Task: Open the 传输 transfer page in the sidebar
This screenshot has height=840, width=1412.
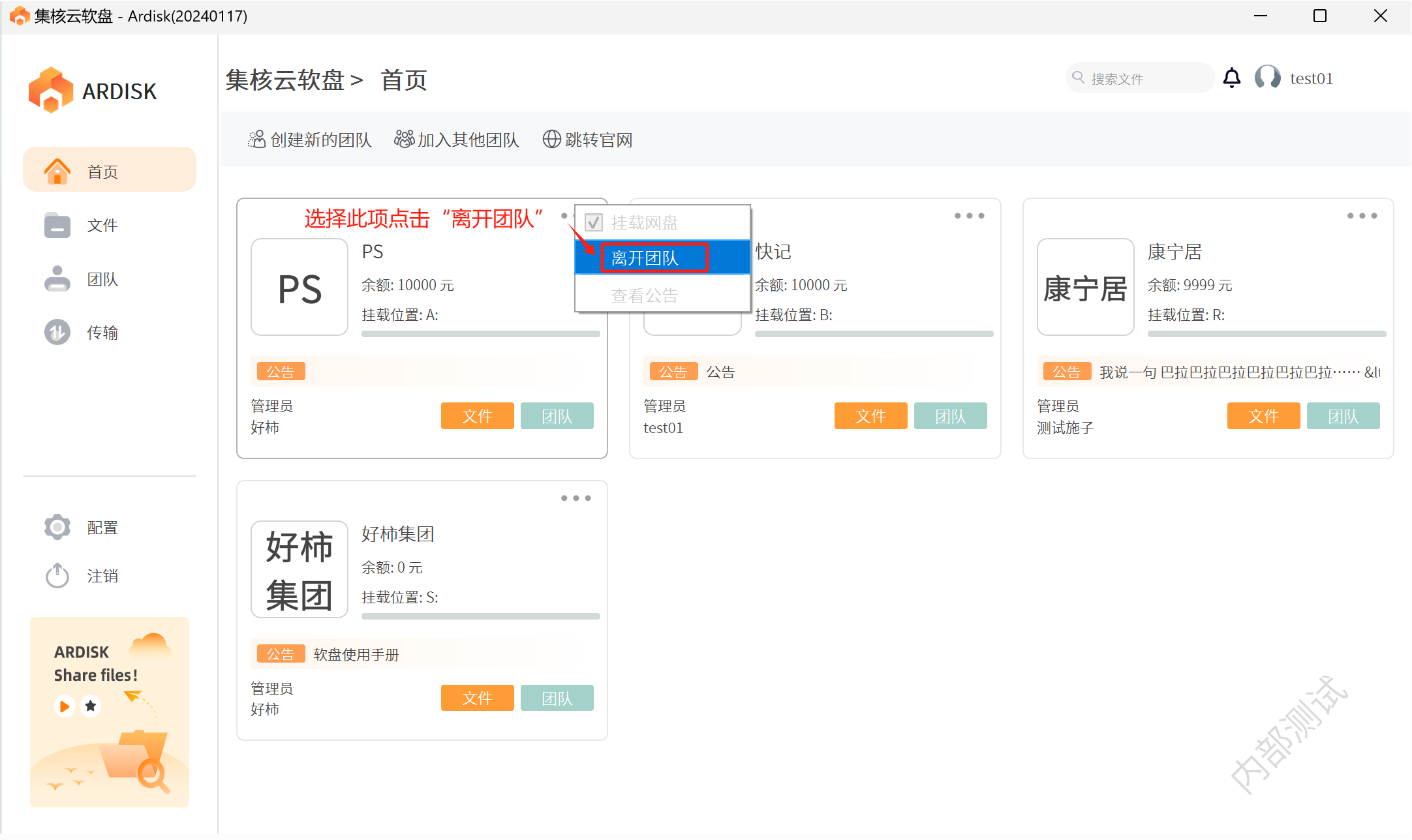Action: (102, 333)
